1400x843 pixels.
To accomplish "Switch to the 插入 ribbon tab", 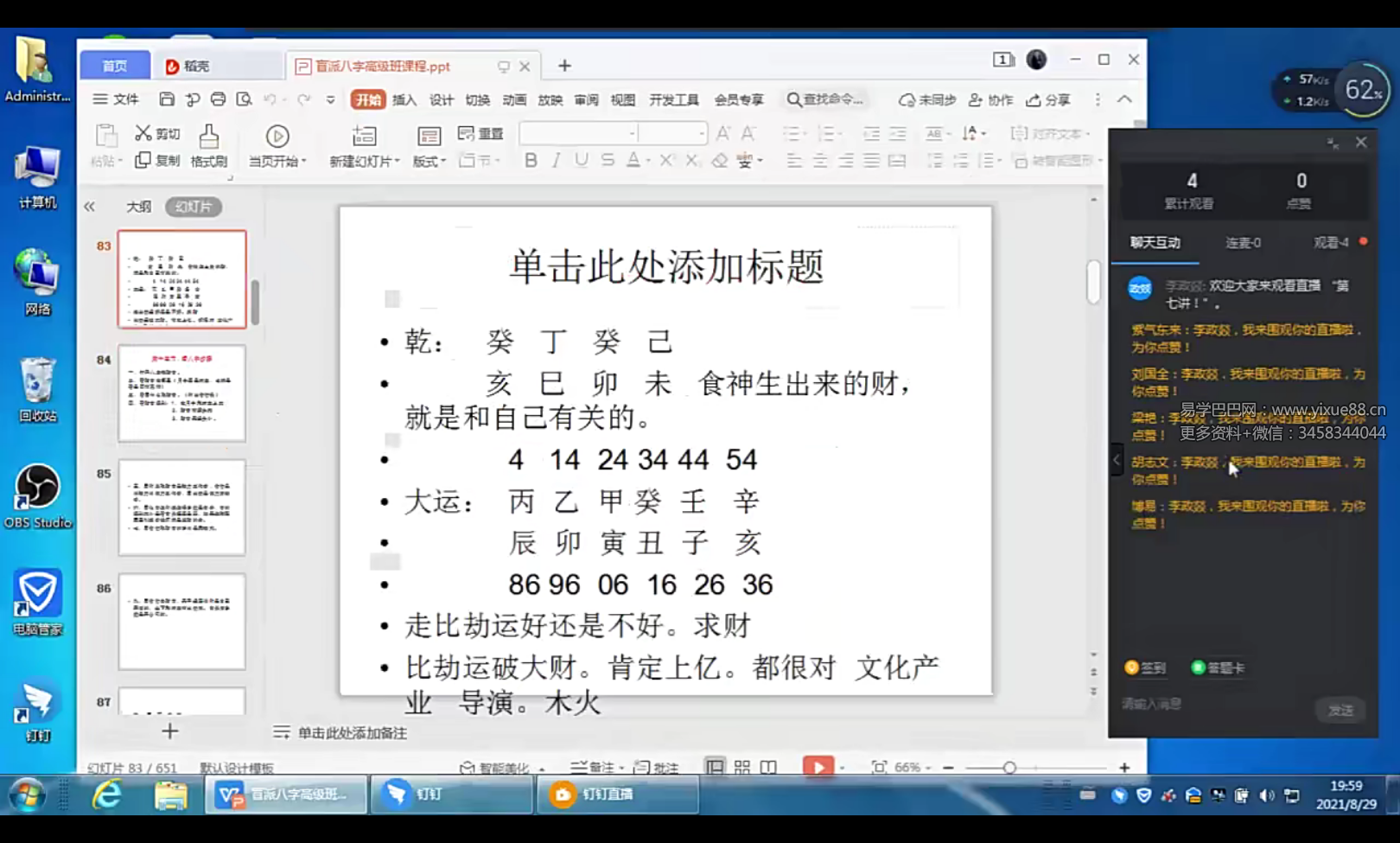I will click(x=404, y=99).
